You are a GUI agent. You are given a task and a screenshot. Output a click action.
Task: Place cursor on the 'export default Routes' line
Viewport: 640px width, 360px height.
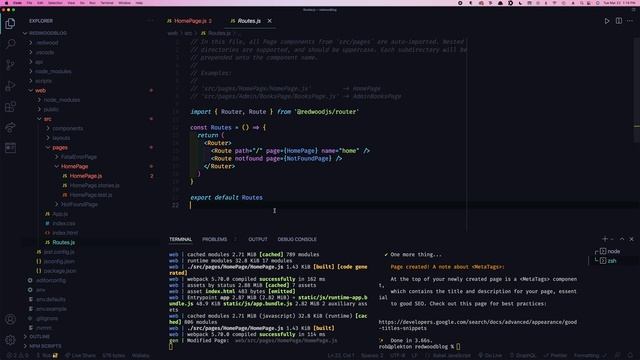point(227,198)
